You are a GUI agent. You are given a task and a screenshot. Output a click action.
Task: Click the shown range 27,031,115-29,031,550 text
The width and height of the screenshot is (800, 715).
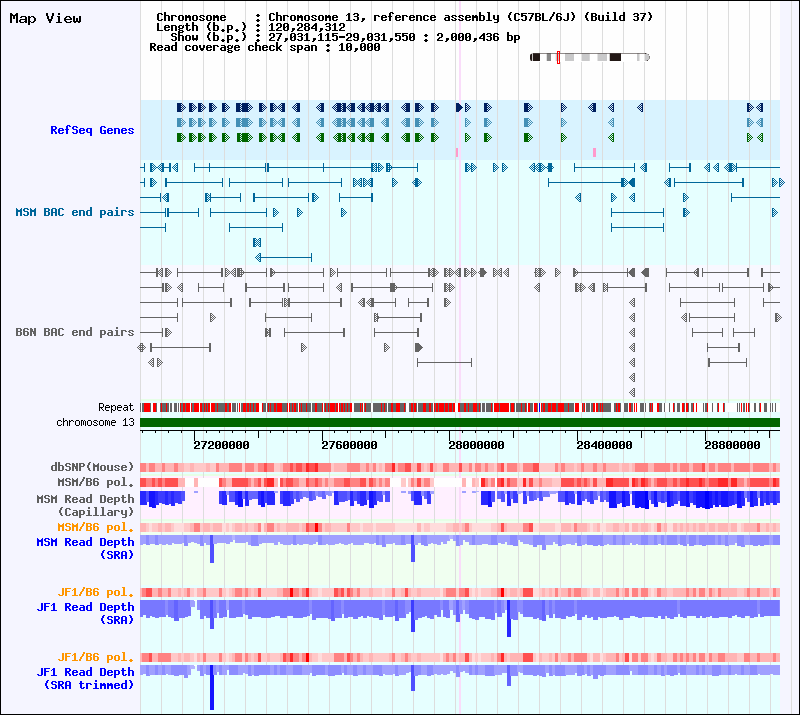tap(342, 37)
